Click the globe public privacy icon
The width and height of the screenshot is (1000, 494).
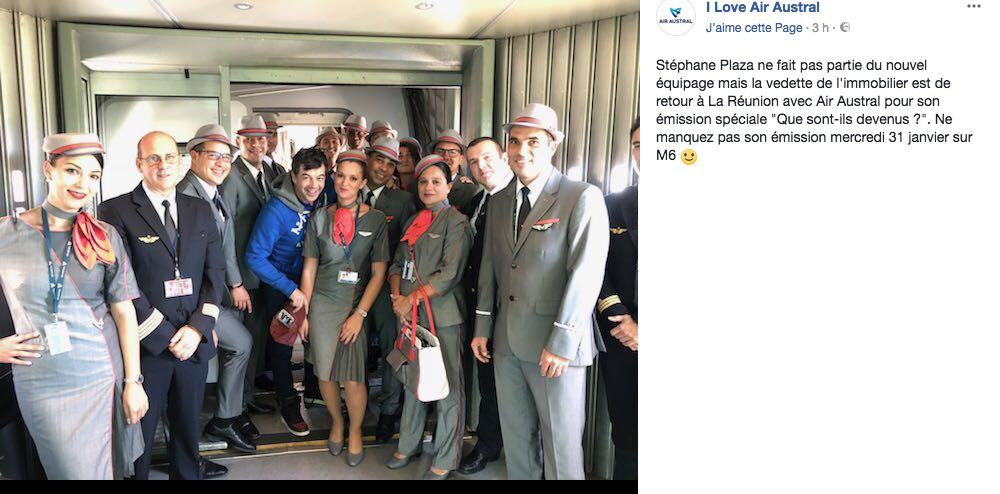[x=845, y=27]
